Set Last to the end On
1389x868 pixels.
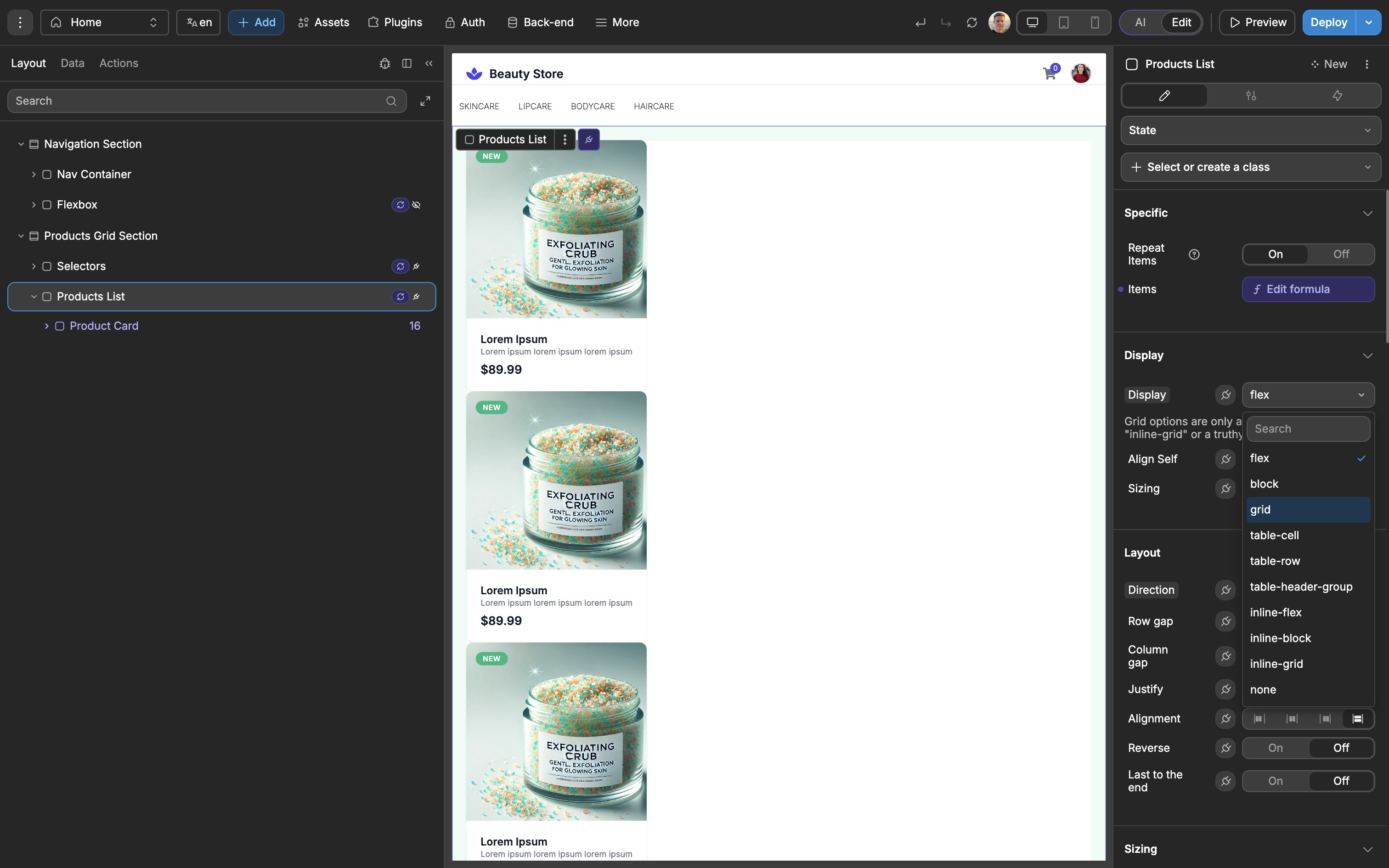click(1276, 781)
